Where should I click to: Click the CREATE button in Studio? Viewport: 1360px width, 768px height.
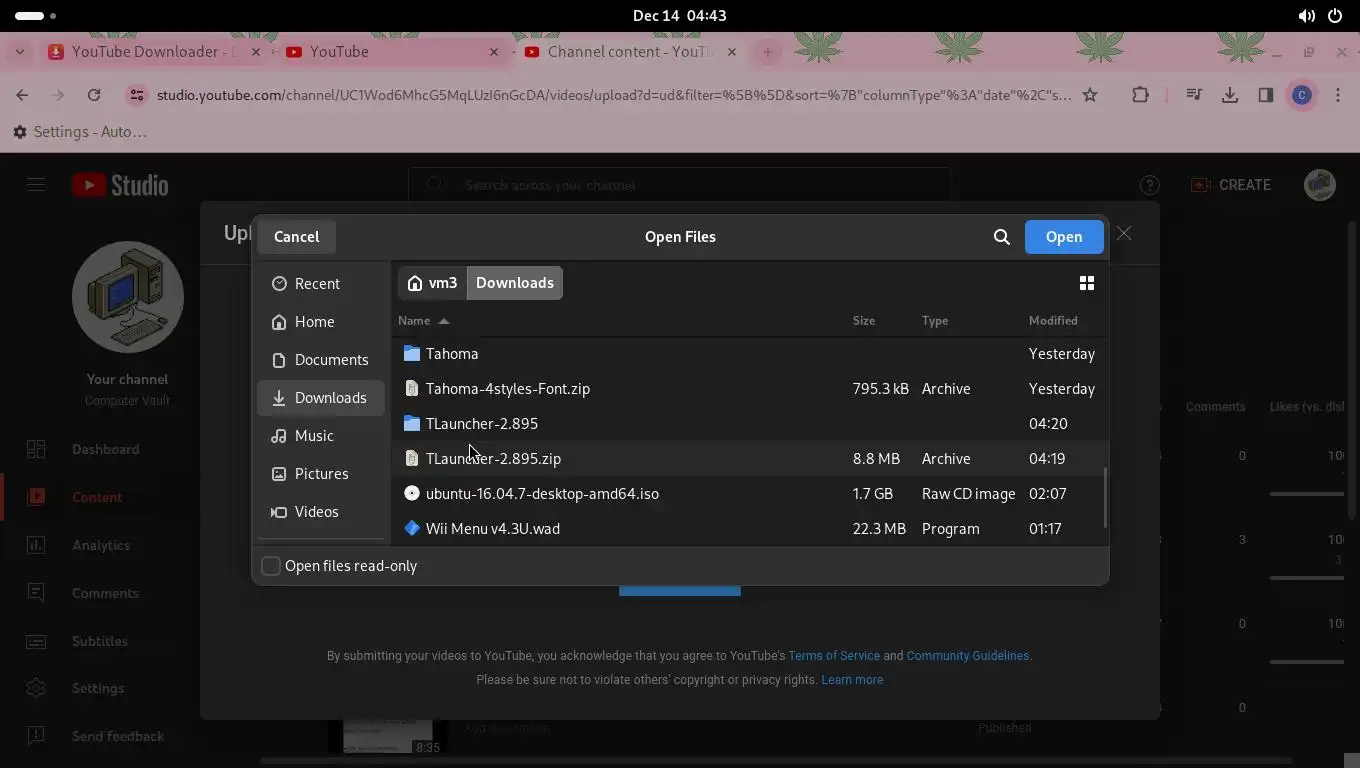[x=1231, y=185]
